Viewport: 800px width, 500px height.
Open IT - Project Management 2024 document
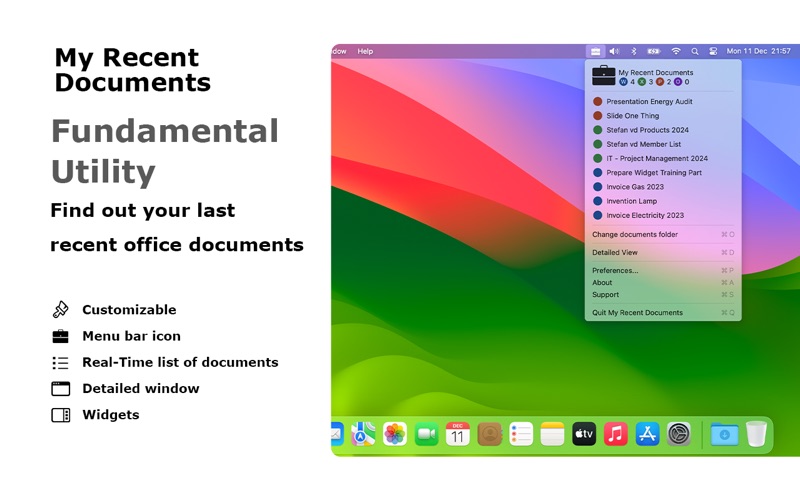point(663,159)
